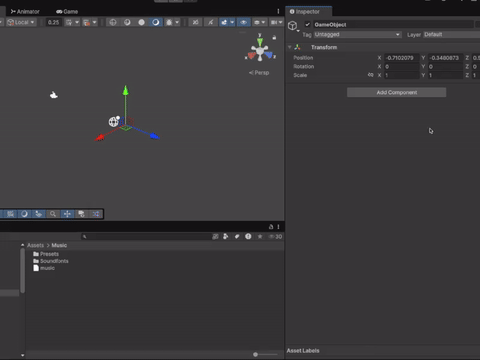Screen dimensions: 480x360
Task: Open the snap increment dropdown arrow
Action: click(x=95, y=22)
